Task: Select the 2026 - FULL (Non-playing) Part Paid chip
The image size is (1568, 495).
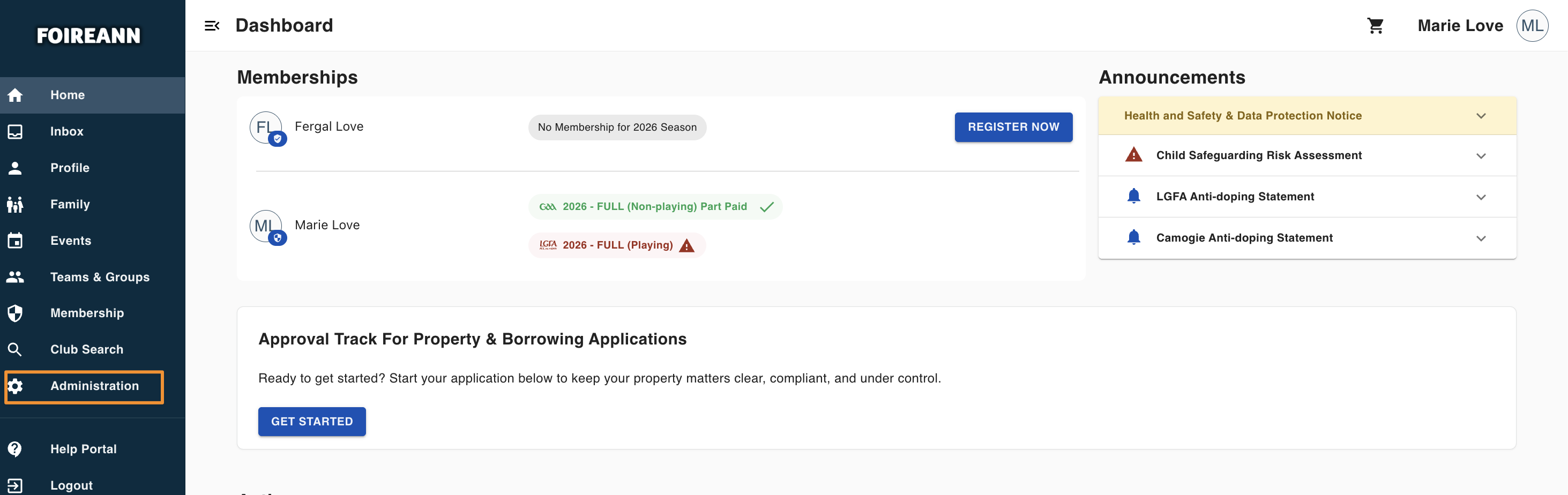Action: click(655, 207)
